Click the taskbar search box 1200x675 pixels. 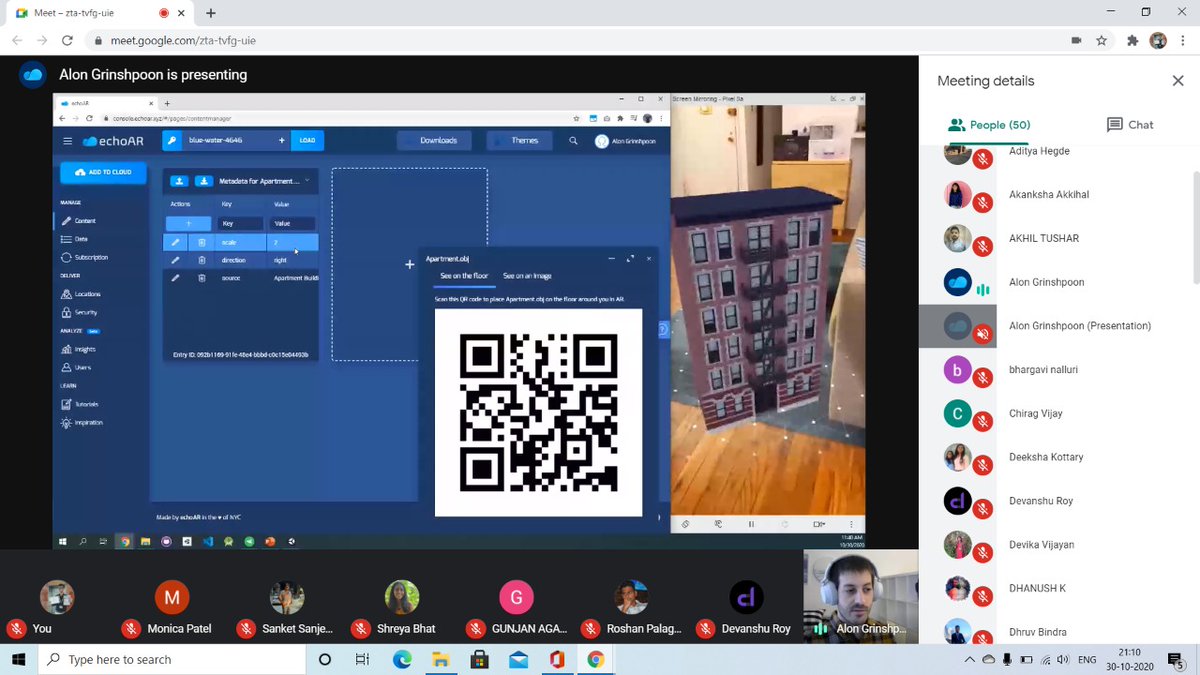coord(172,659)
